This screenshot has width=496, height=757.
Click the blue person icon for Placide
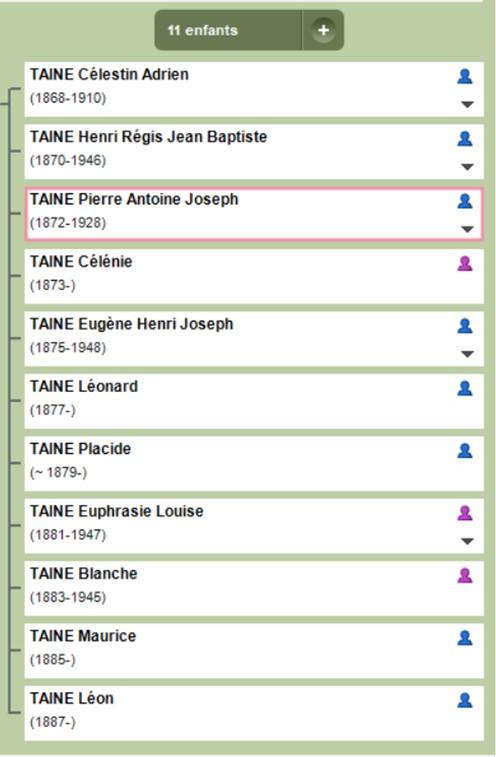tap(465, 450)
